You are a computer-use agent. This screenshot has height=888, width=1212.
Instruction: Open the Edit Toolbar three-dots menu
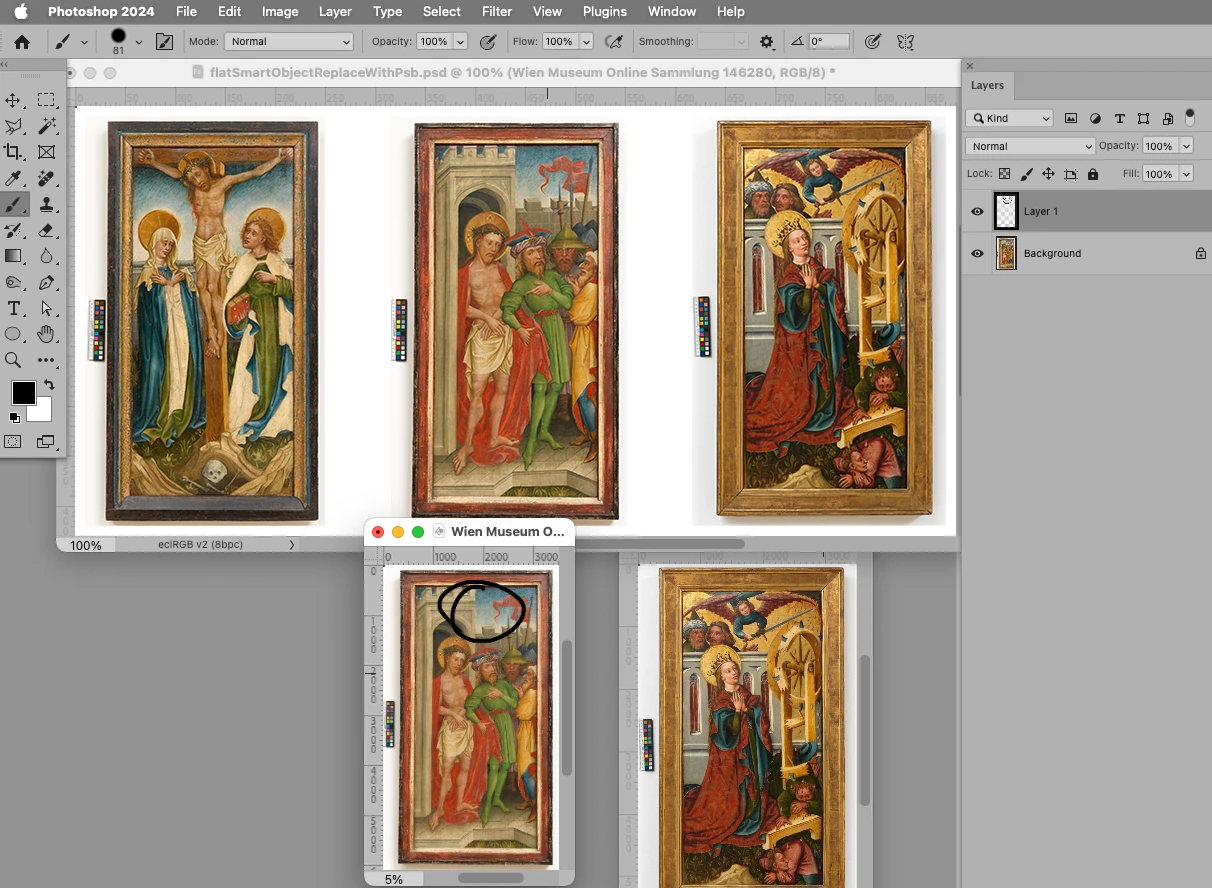(46, 360)
